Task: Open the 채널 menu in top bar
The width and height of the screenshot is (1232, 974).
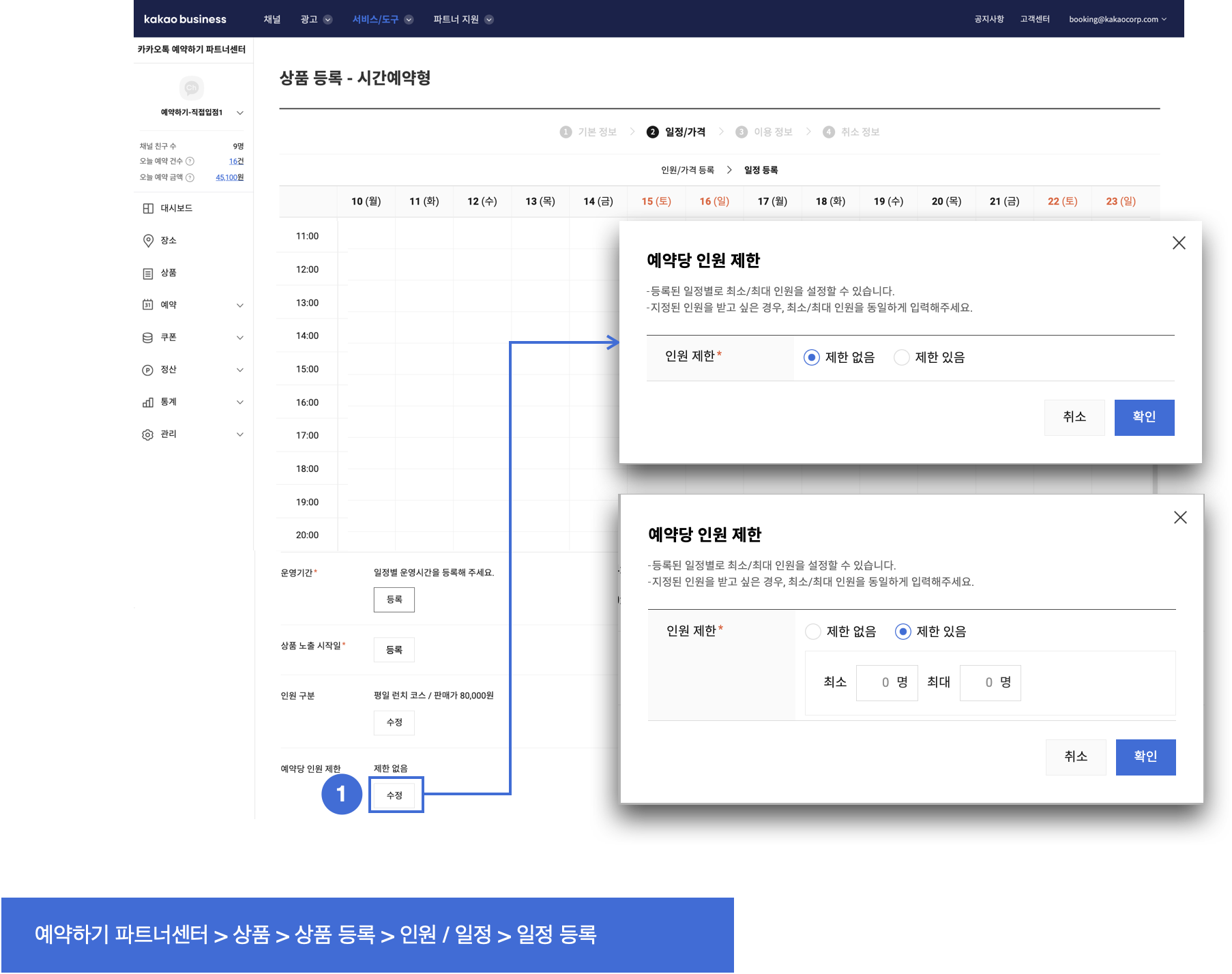Action: [272, 19]
